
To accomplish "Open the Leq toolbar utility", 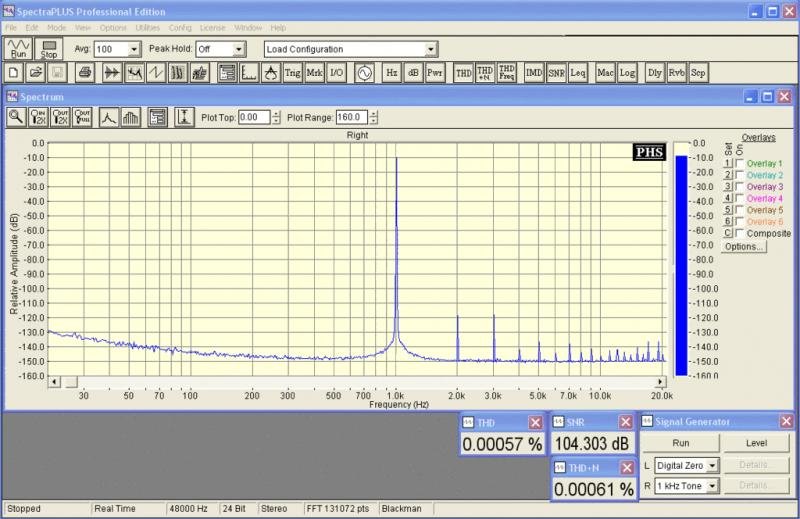I will (577, 73).
